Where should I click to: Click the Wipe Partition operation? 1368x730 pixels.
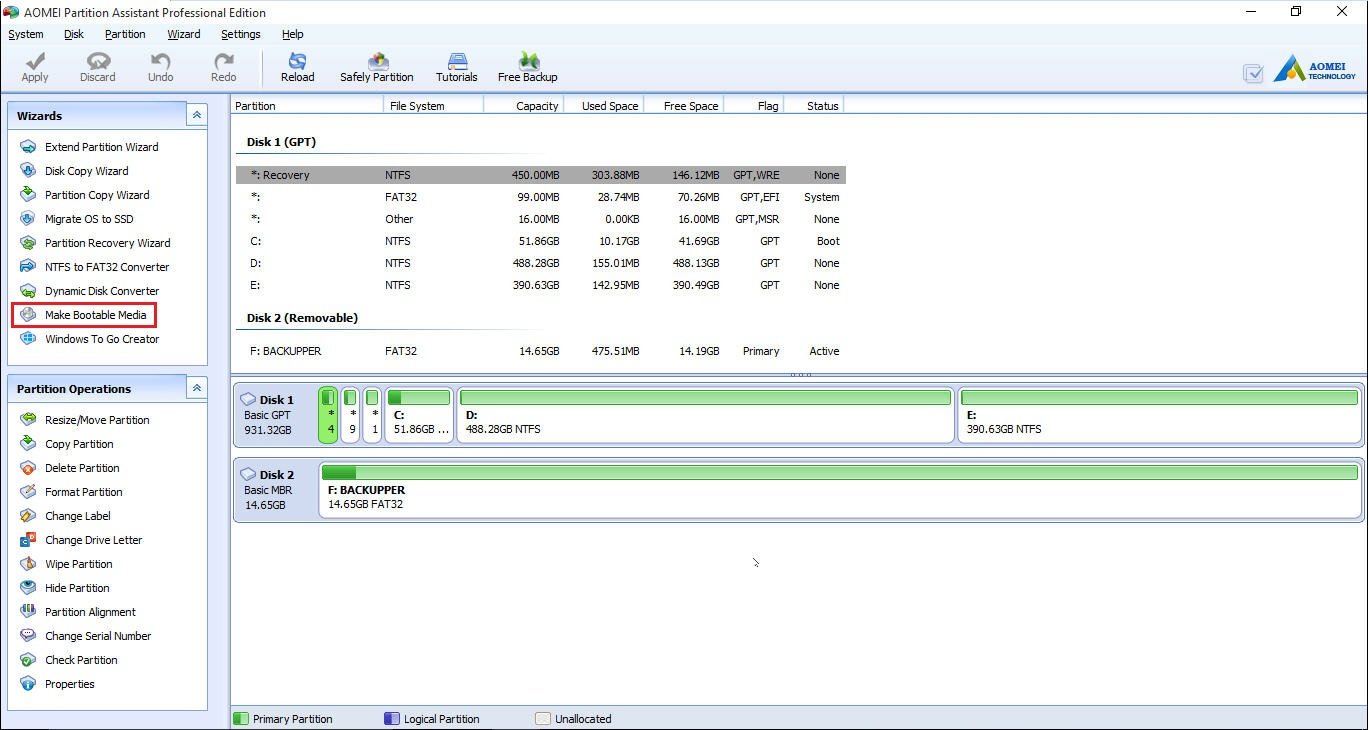pos(78,564)
